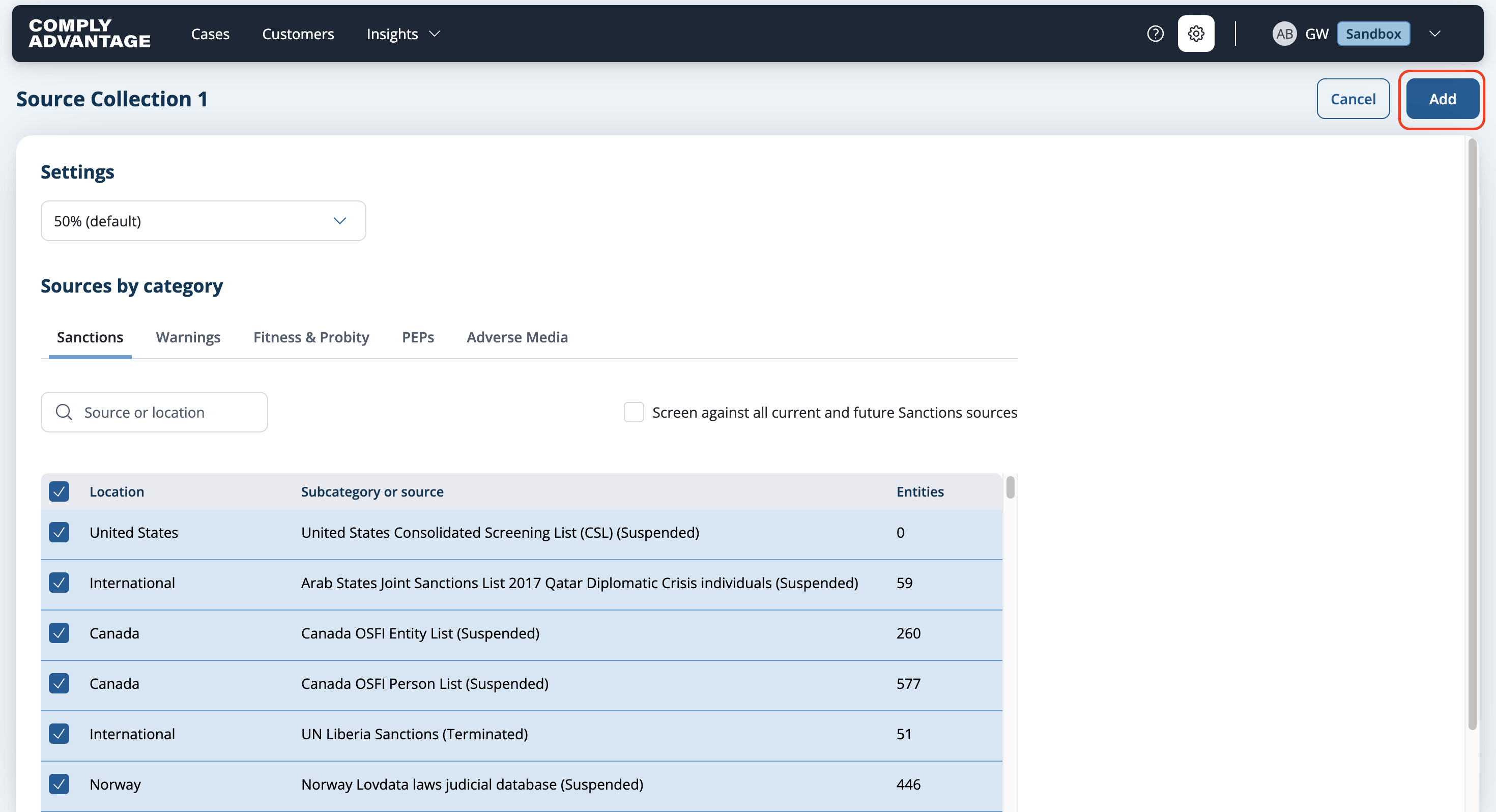Click the AB user avatar
Image resolution: width=1496 pixels, height=812 pixels.
click(x=1284, y=34)
